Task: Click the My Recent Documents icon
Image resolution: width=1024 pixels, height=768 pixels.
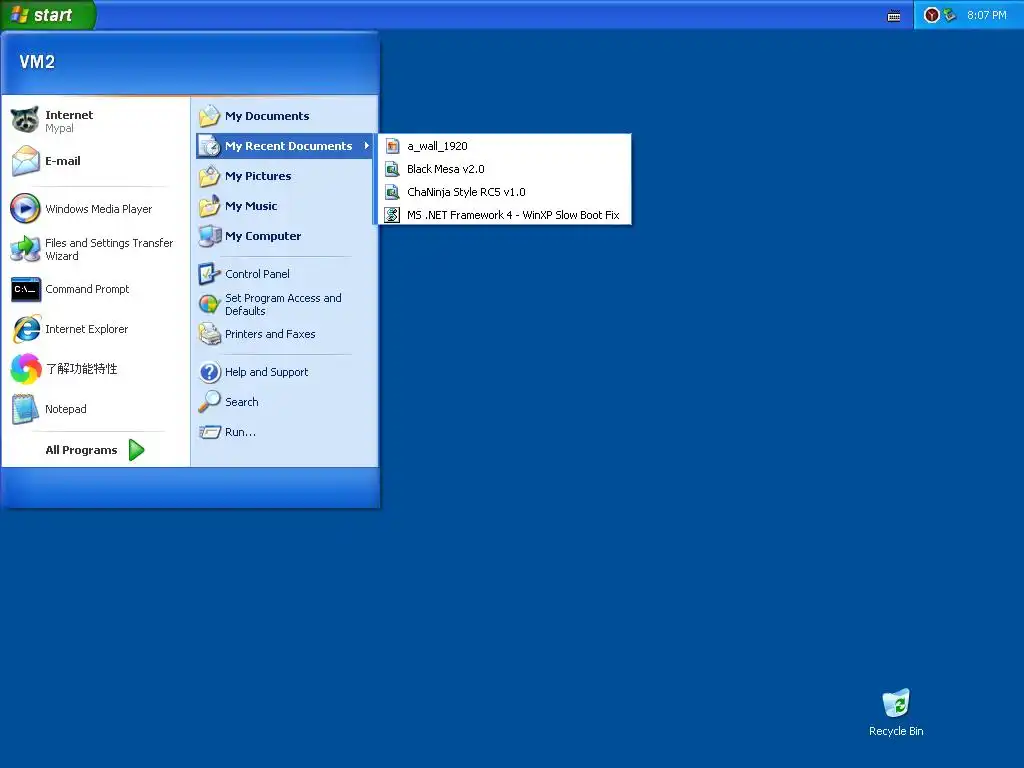Action: pyautogui.click(x=210, y=146)
